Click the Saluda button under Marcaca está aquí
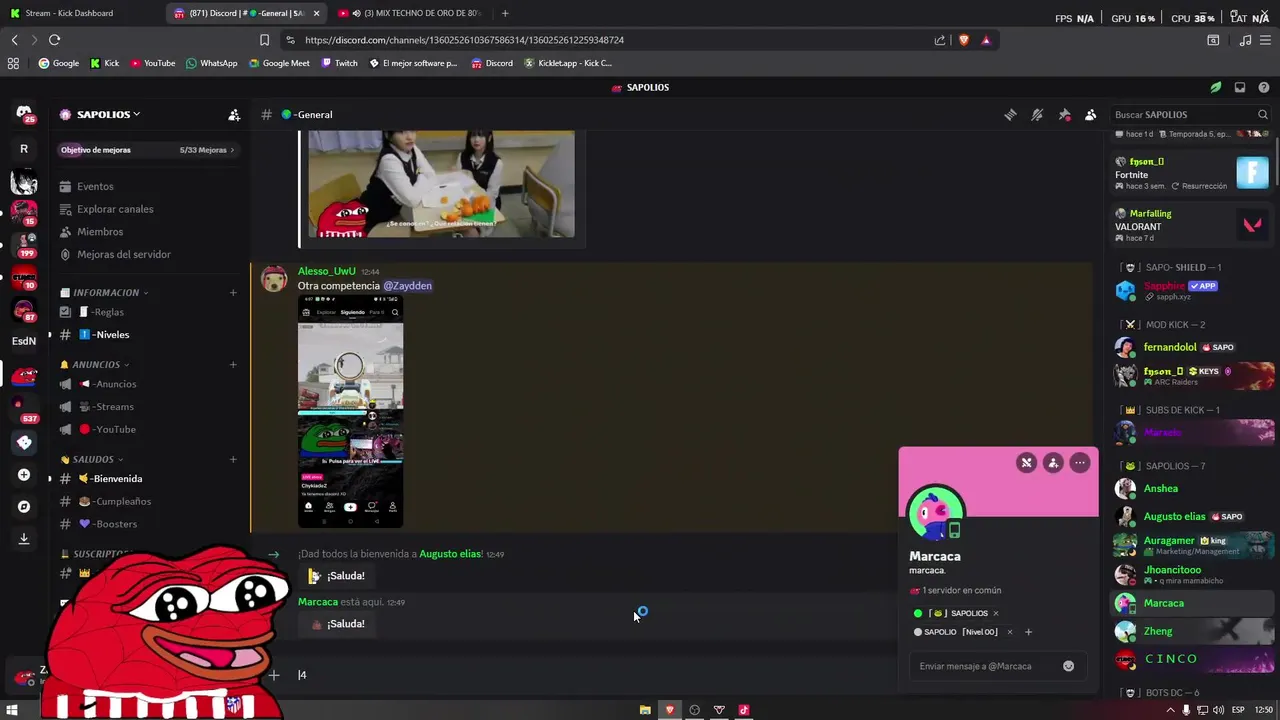The image size is (1280, 720). [x=335, y=624]
